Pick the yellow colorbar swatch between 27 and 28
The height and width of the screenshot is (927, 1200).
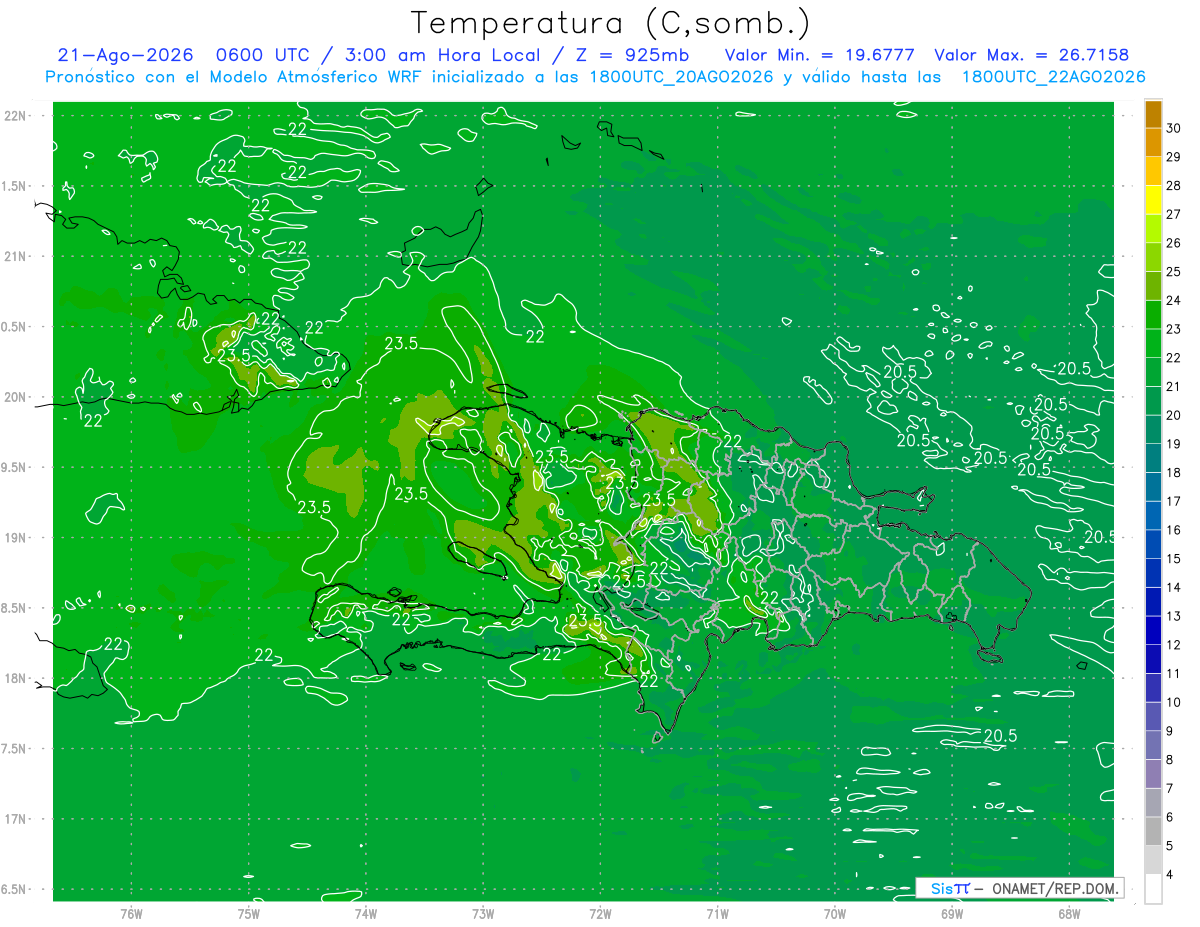[1153, 200]
